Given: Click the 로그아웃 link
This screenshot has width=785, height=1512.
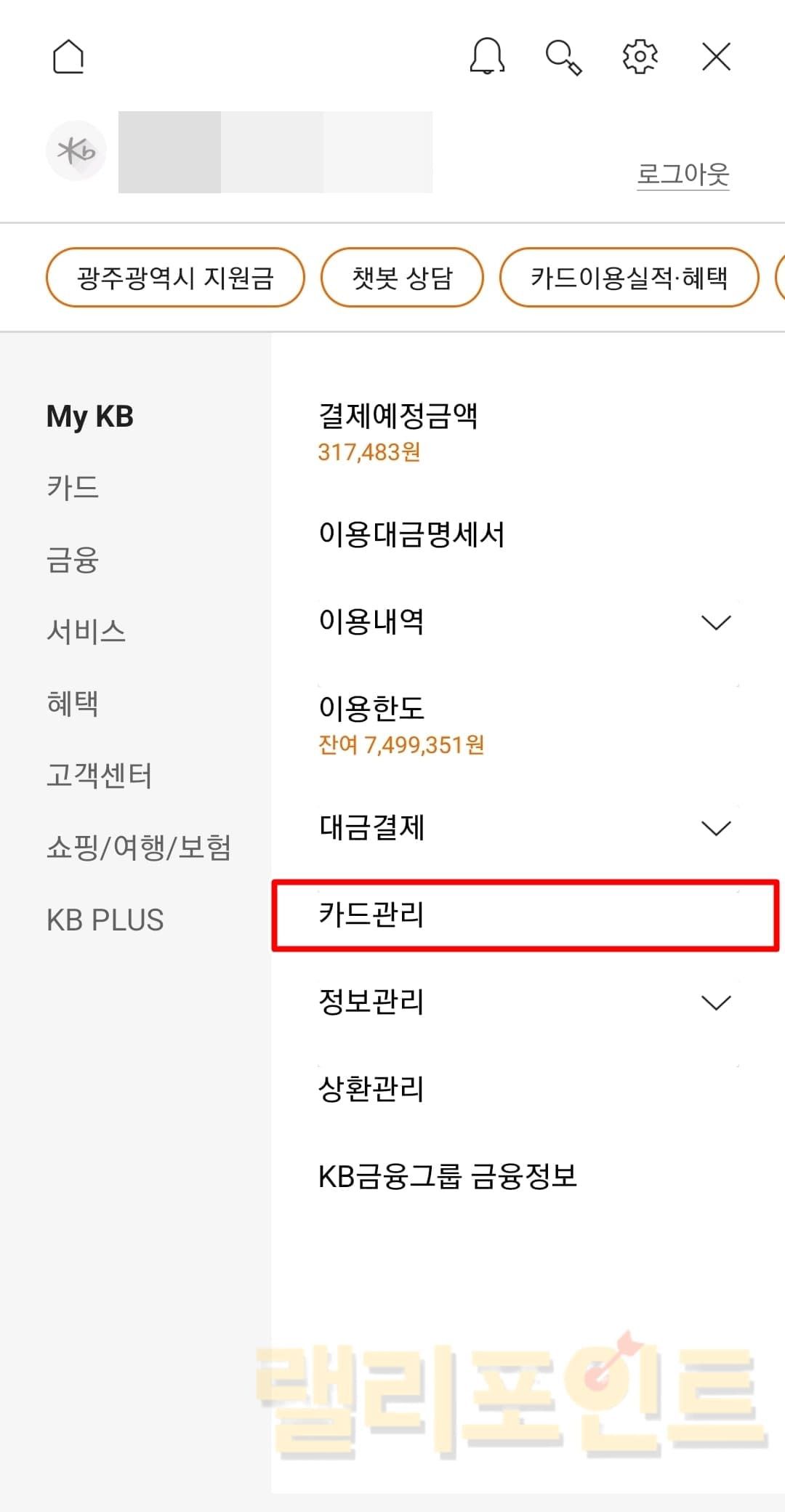Looking at the screenshot, I should [683, 174].
